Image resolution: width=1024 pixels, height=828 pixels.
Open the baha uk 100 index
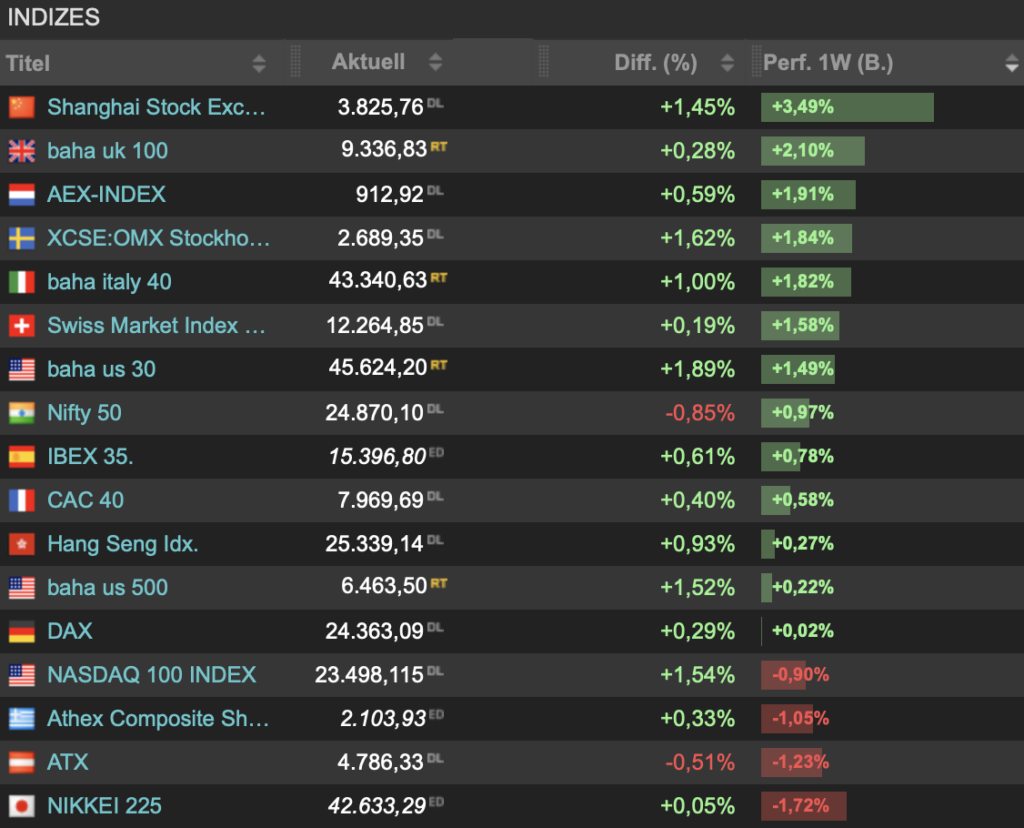point(108,151)
